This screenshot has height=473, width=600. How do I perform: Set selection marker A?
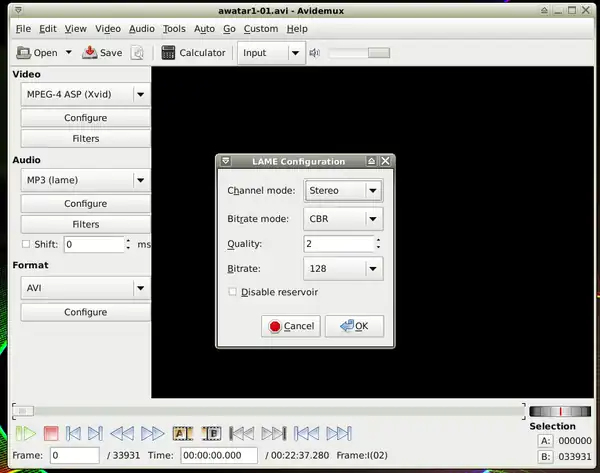(182, 433)
